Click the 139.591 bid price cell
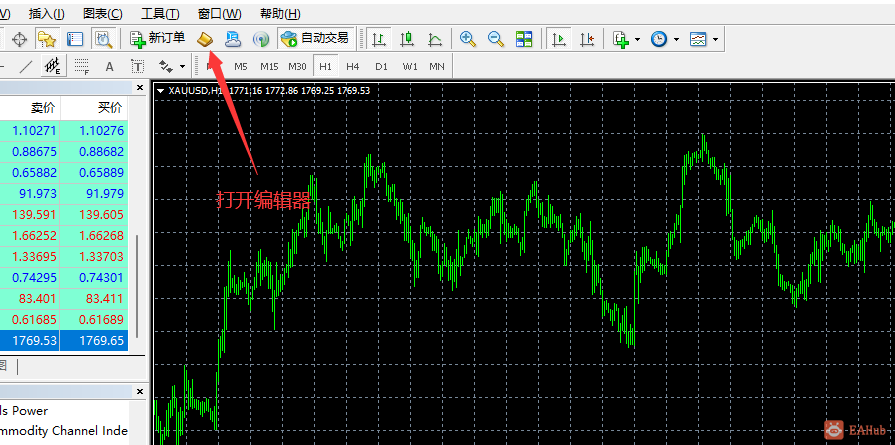This screenshot has width=895, height=445. tap(30, 215)
